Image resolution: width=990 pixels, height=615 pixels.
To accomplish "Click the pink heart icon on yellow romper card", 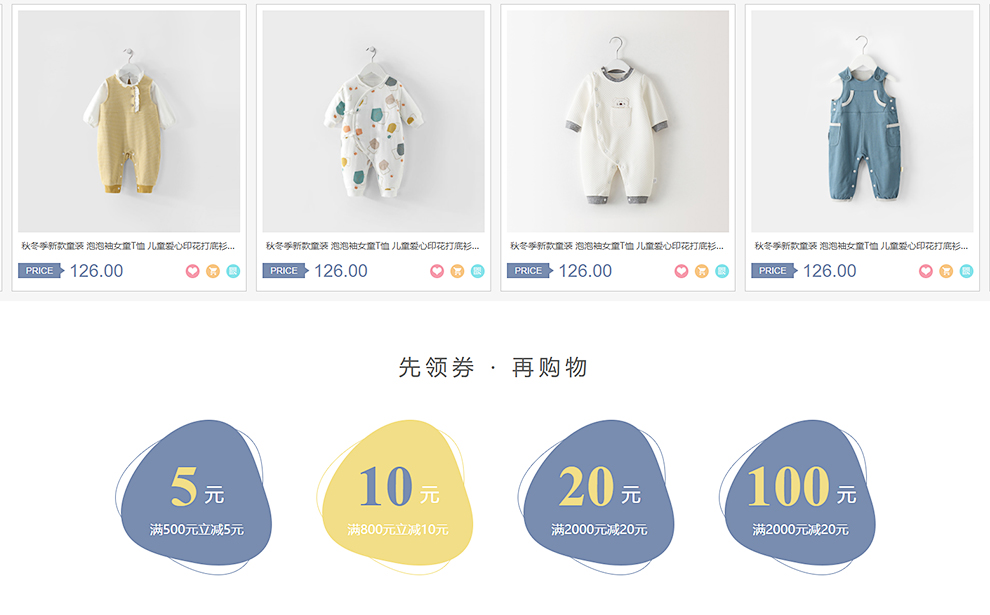I will click(193, 271).
